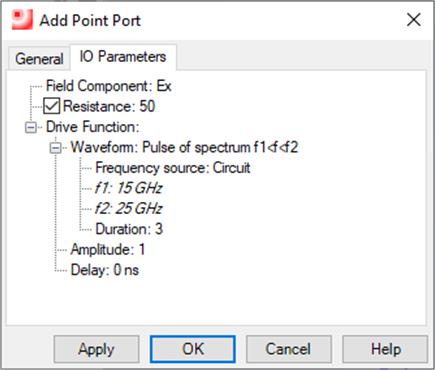The image size is (435, 370).
Task: Toggle the Resistance checkbox
Action: click(x=52, y=106)
